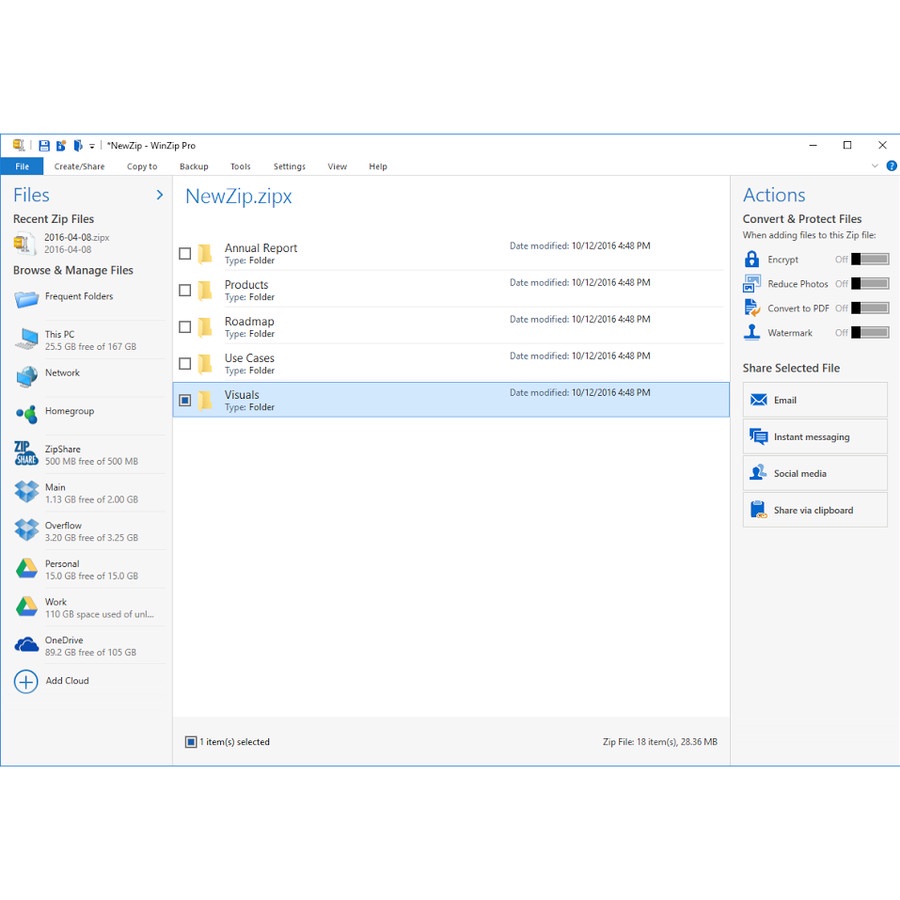The width and height of the screenshot is (900, 900).
Task: Open the File menu tab
Action: pyautogui.click(x=22, y=166)
